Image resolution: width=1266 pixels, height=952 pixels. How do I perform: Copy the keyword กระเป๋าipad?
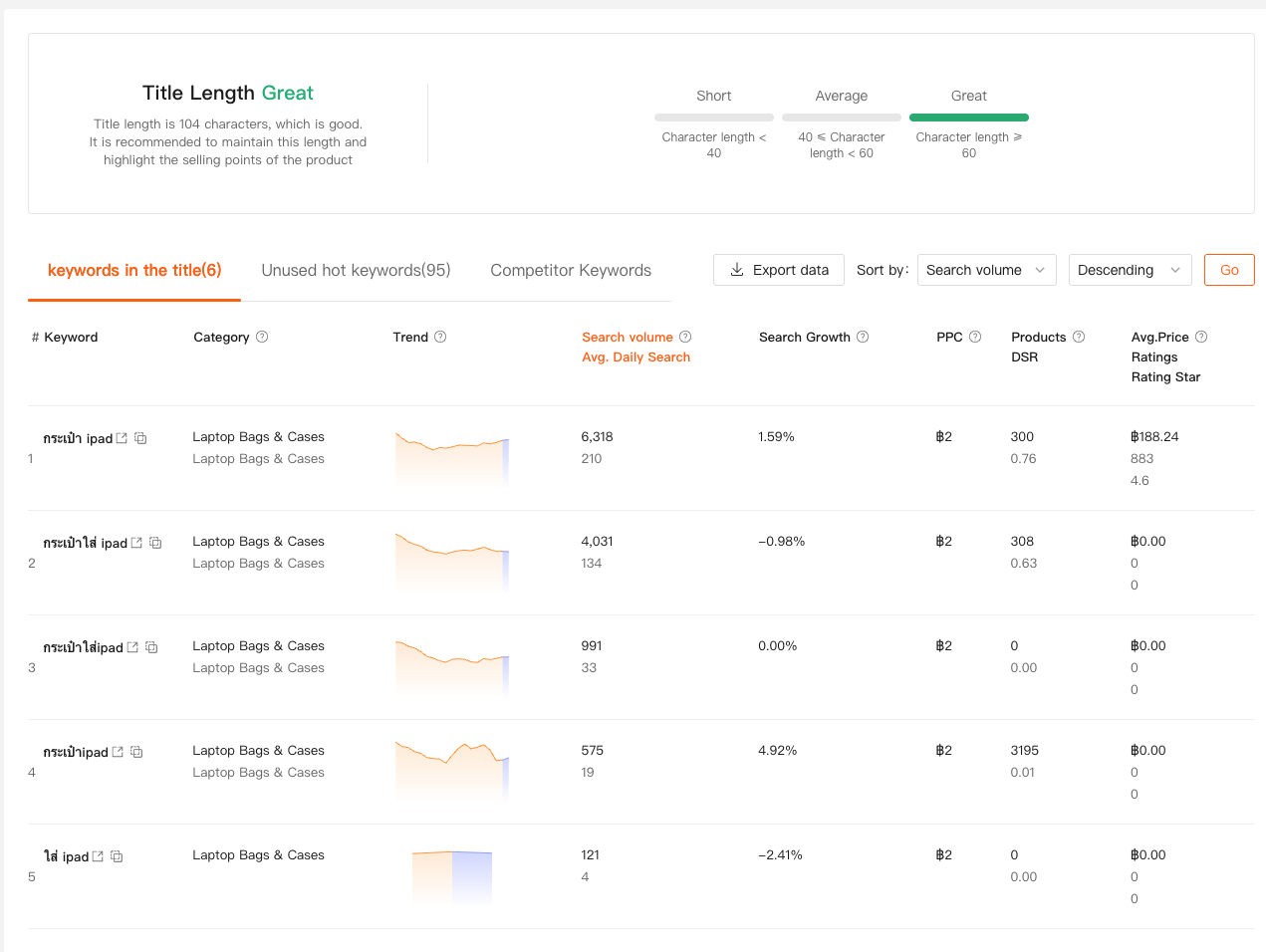(x=136, y=752)
